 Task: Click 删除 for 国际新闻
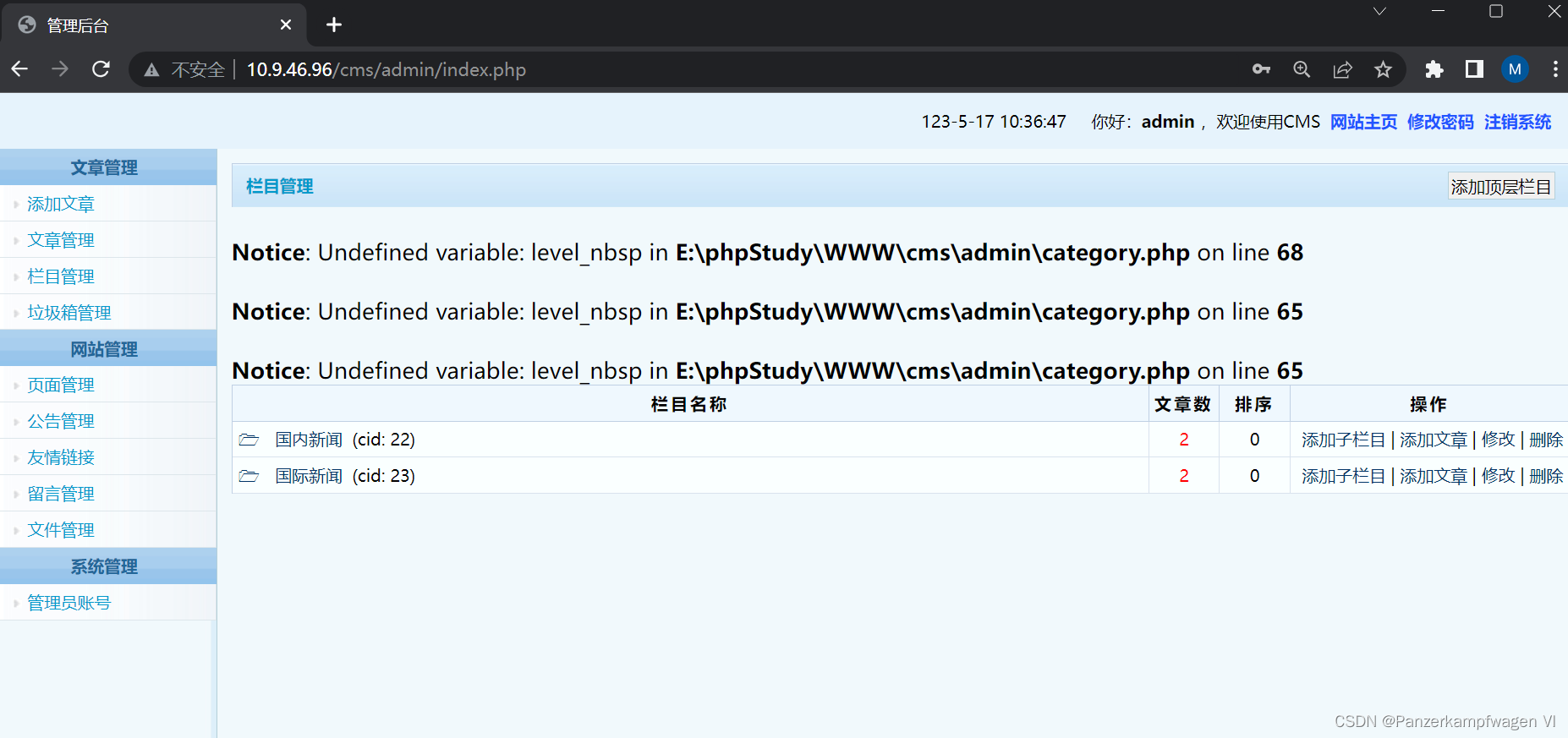(1546, 476)
